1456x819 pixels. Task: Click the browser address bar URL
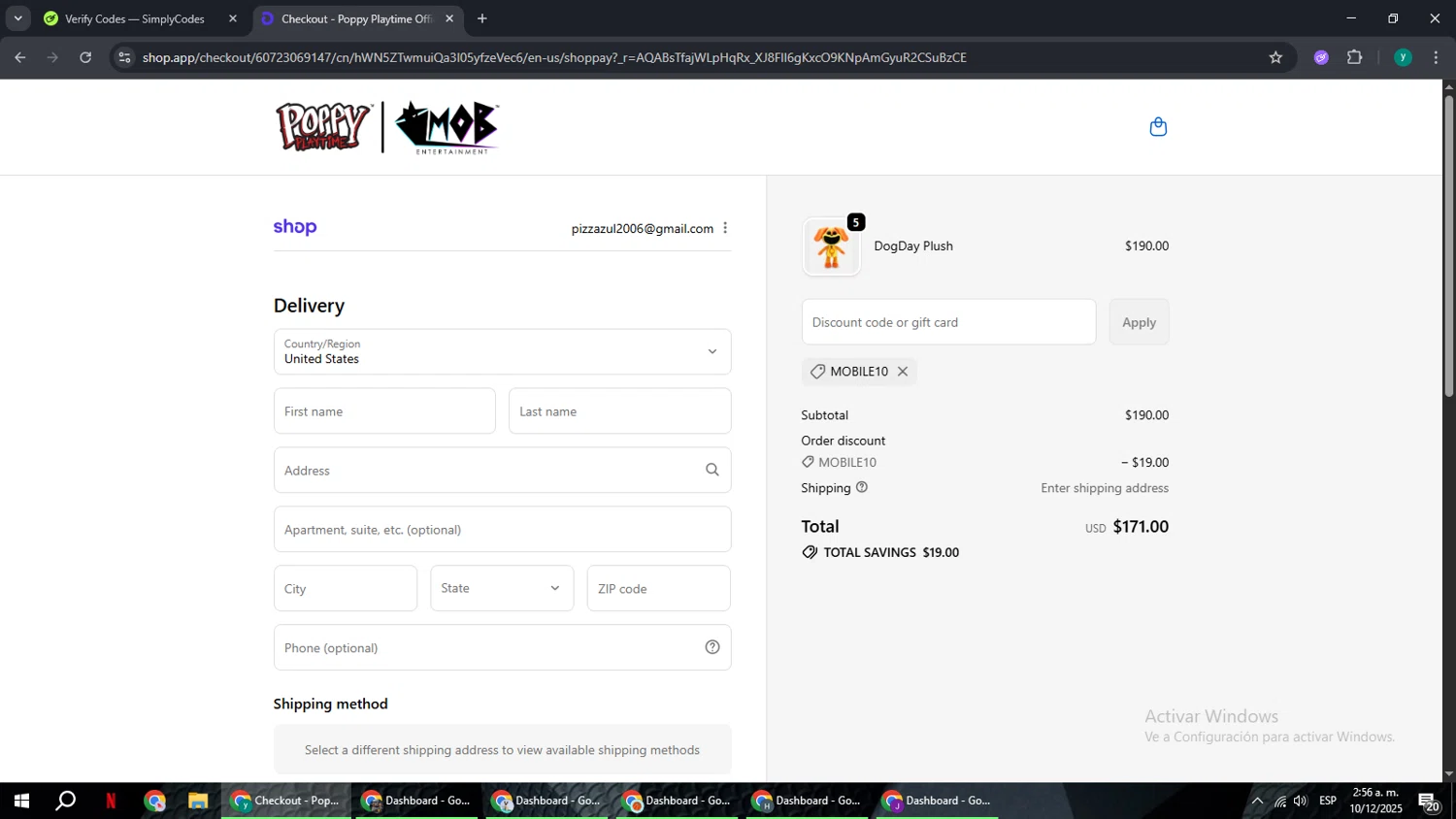[554, 57]
